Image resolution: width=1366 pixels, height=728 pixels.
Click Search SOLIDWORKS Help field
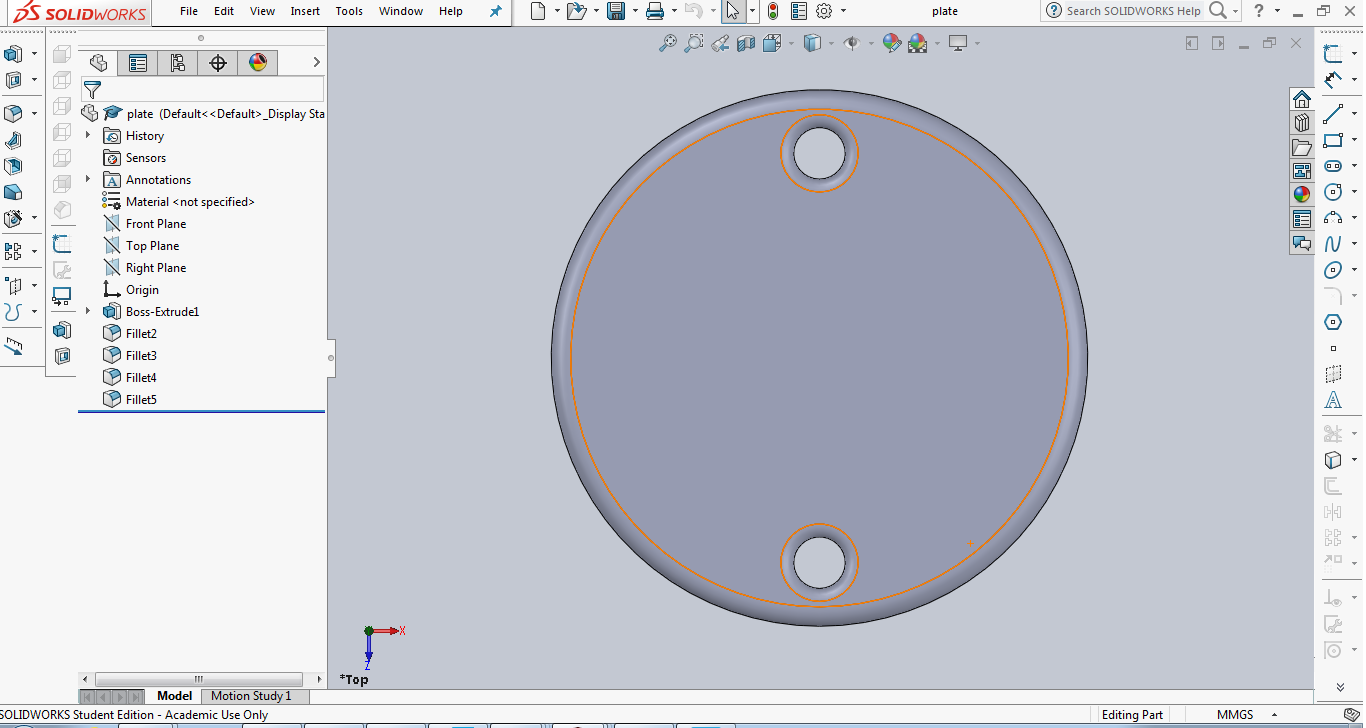pos(1134,11)
